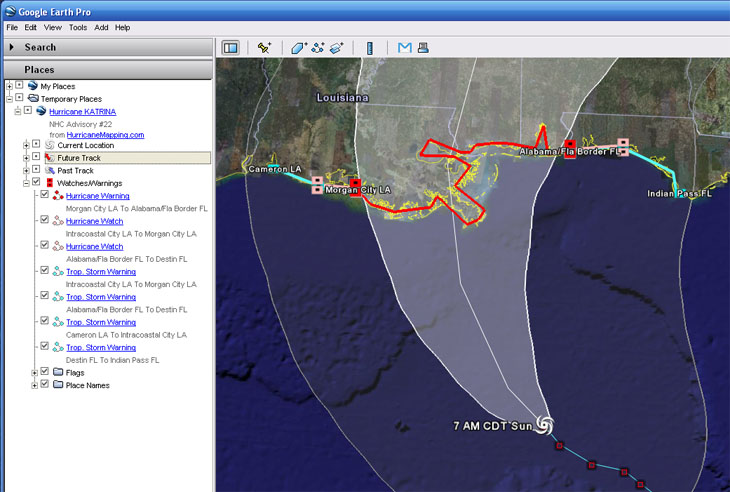Expand the Flags folder node
The image size is (730, 492).
34,373
